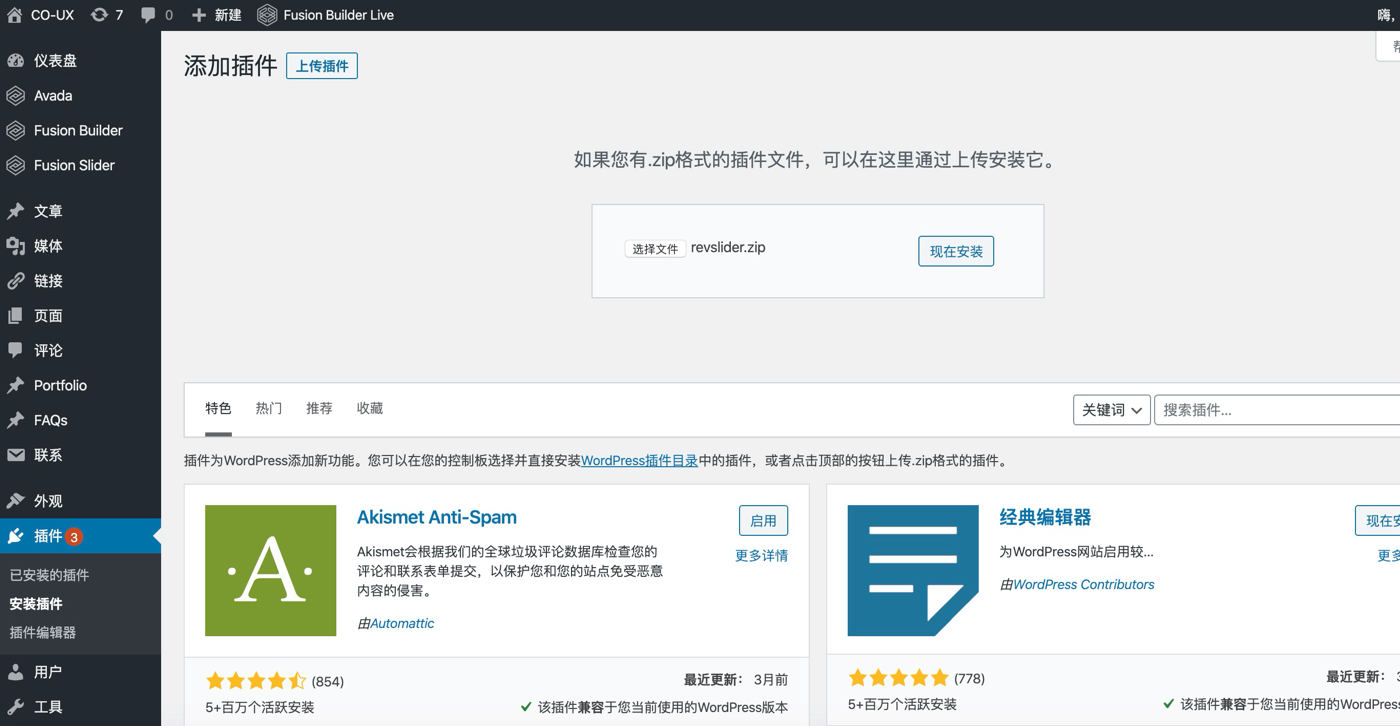
Task: Click the 现在安装 button for revslider.zip
Action: [x=956, y=251]
